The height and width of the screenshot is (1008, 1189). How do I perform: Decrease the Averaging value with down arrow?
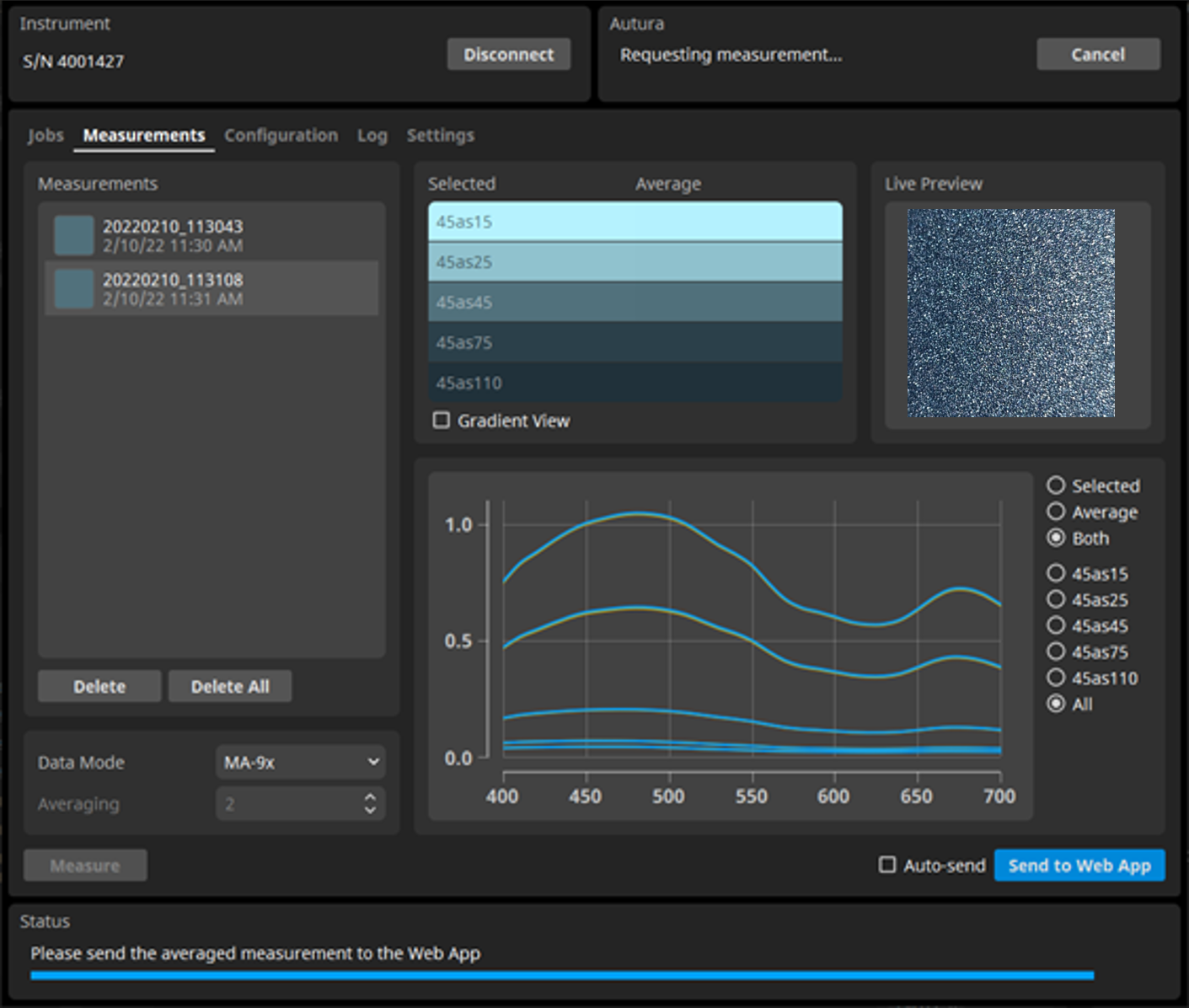[370, 811]
